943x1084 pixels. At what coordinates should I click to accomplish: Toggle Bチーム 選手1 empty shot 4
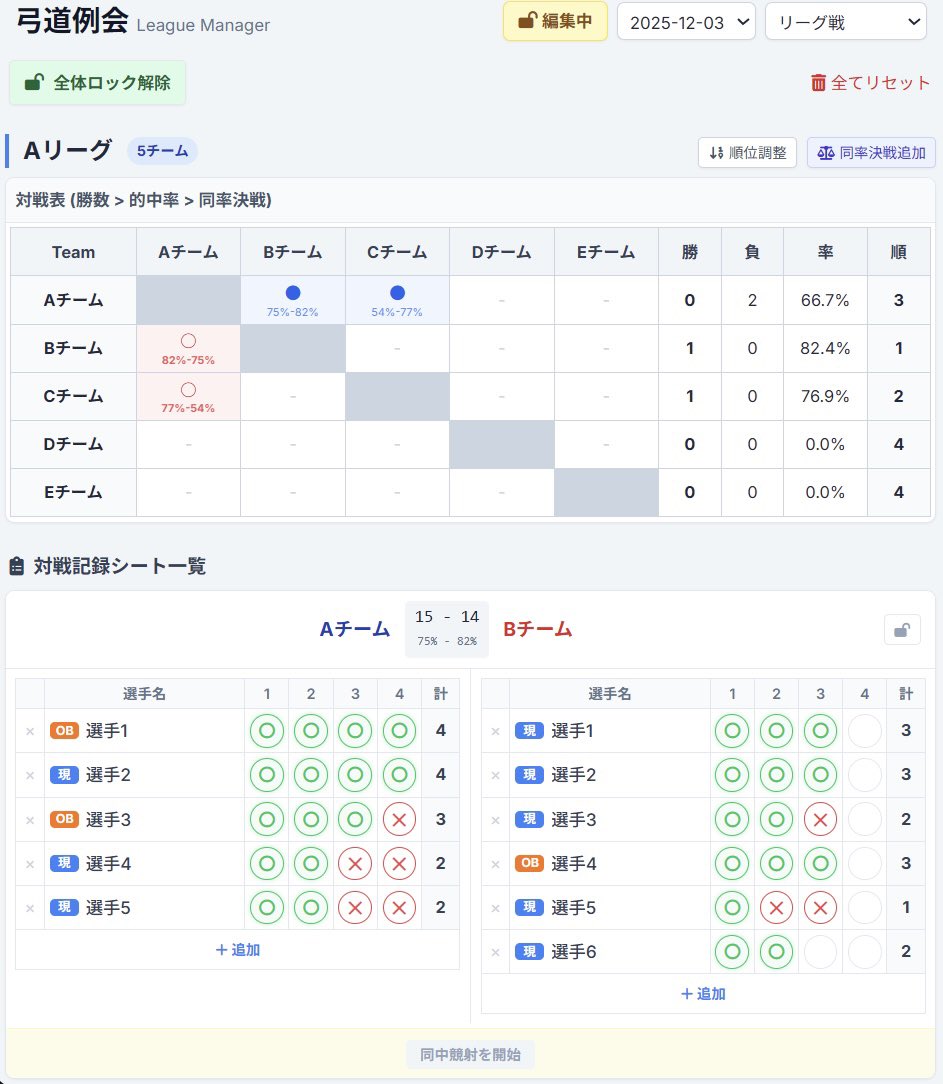(x=864, y=731)
